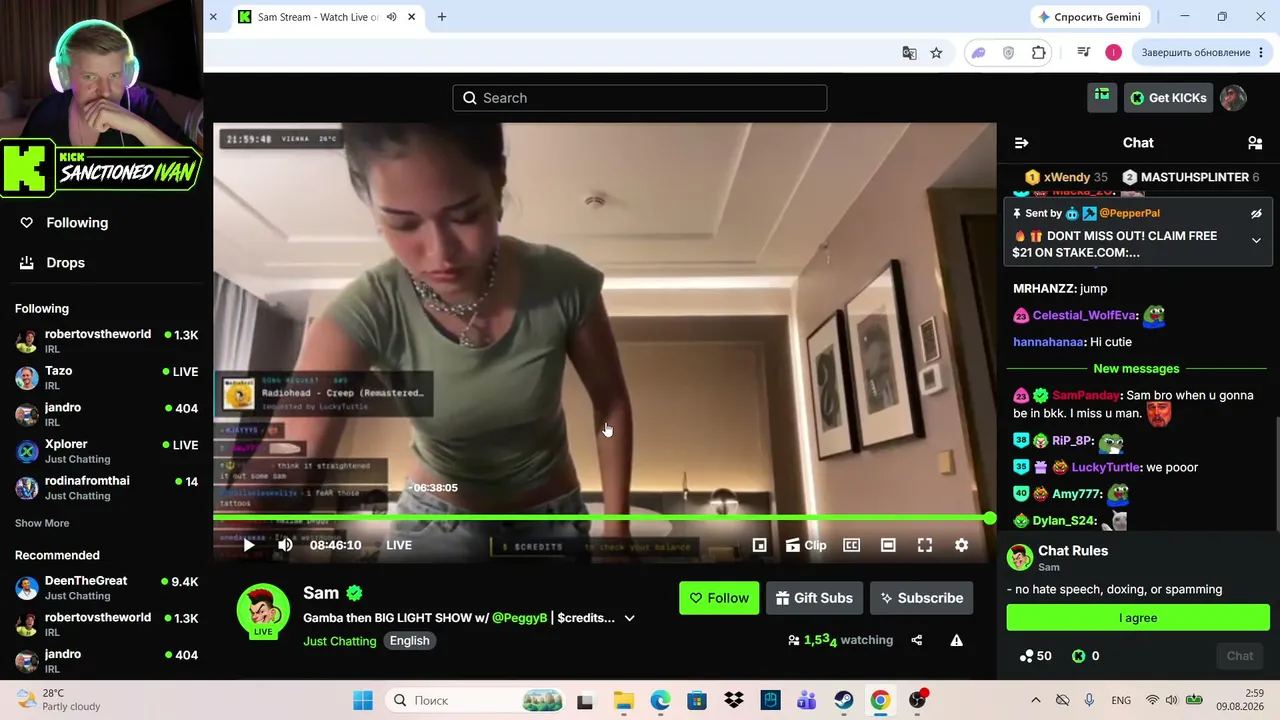Click the video seek bar handle
Viewport: 1280px width, 720px height.
989,518
